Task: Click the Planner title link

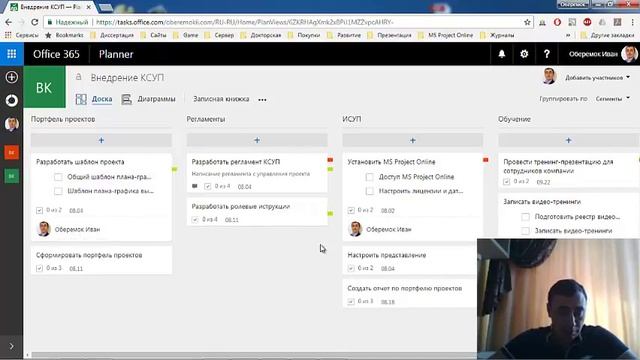Action: click(116, 54)
